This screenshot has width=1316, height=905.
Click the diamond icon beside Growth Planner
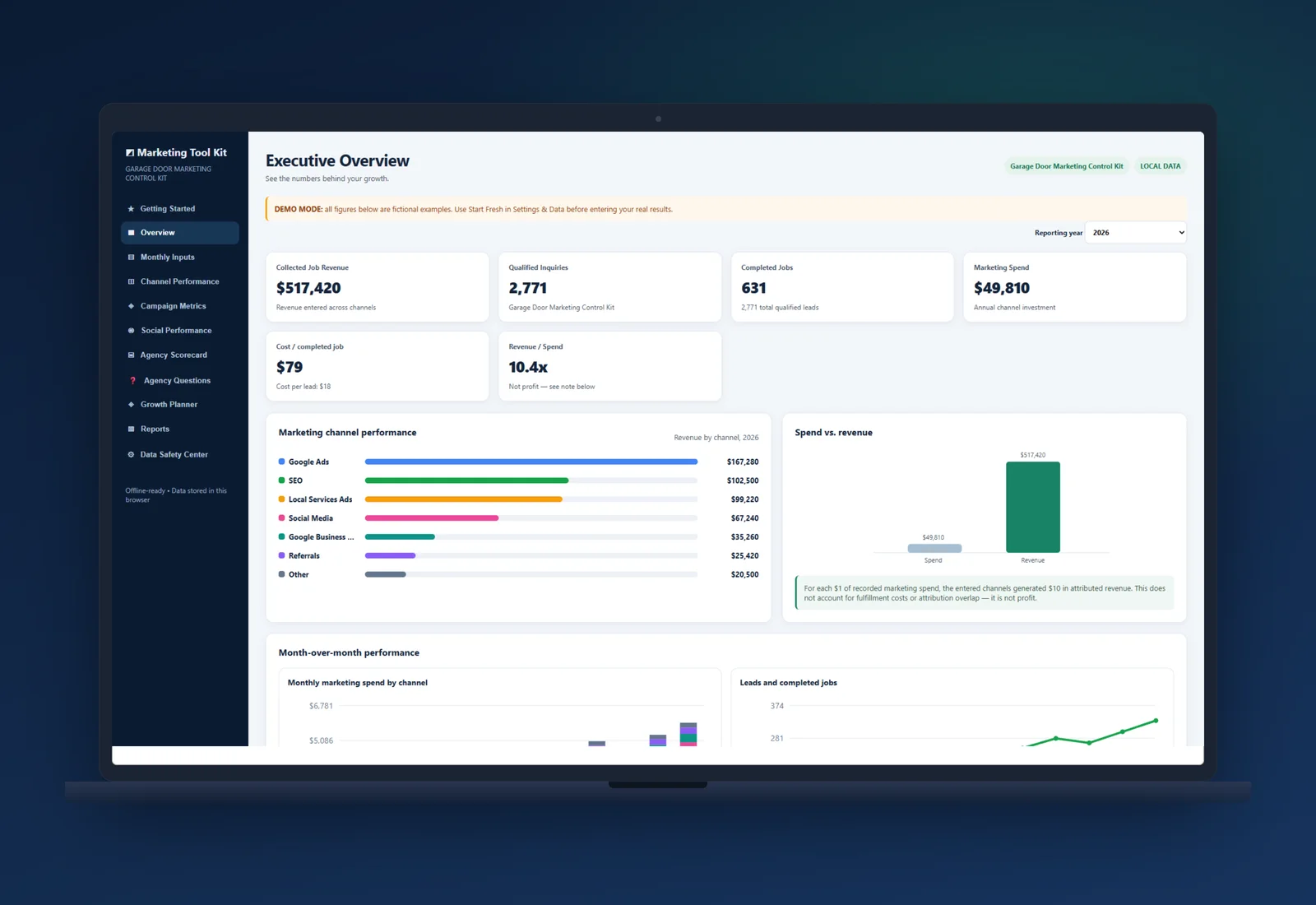(x=131, y=405)
